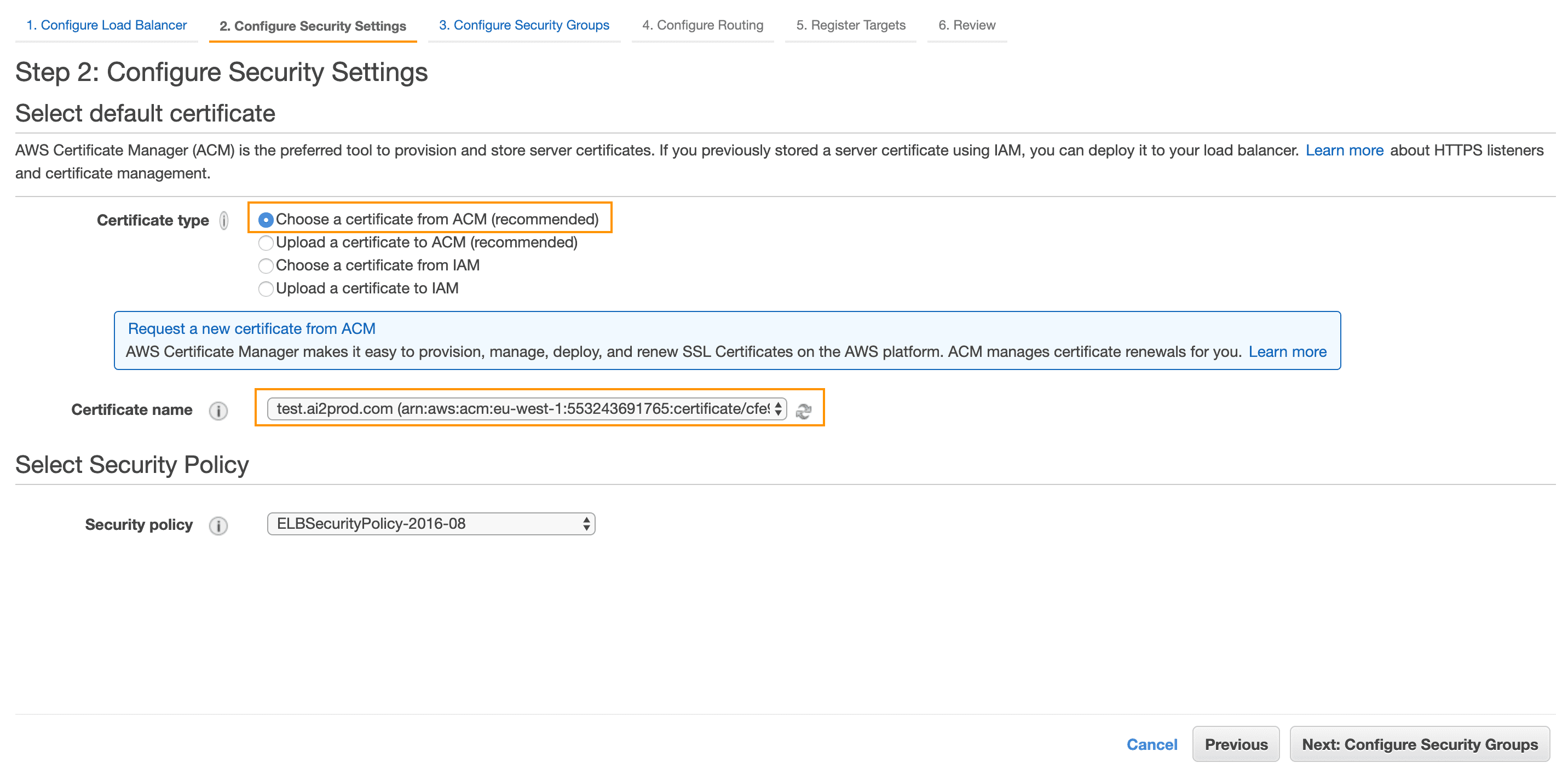Click Request a new certificate from ACM
Viewport: 1568px width, 774px height.
(251, 328)
